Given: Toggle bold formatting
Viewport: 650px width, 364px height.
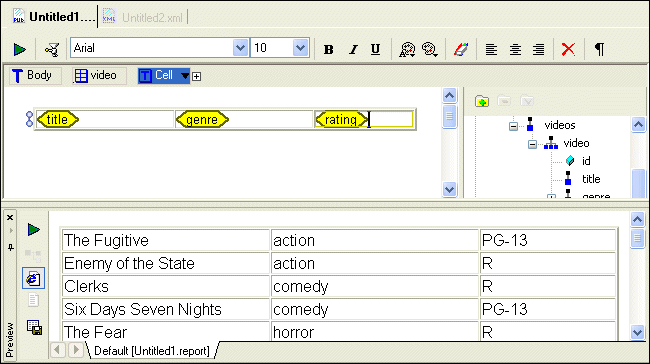Looking at the screenshot, I should pyautogui.click(x=328, y=49).
